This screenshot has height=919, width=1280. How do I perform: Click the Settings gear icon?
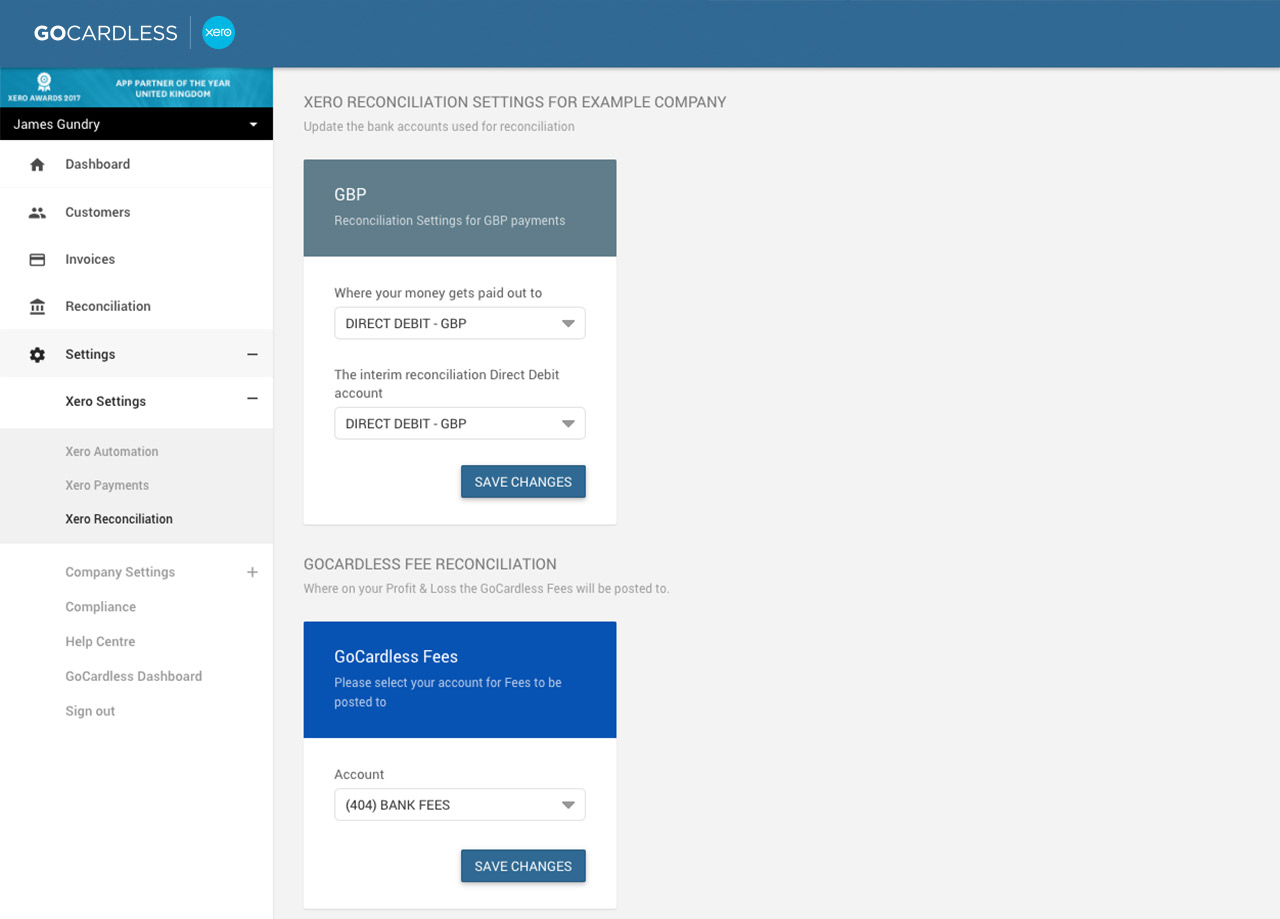point(37,355)
